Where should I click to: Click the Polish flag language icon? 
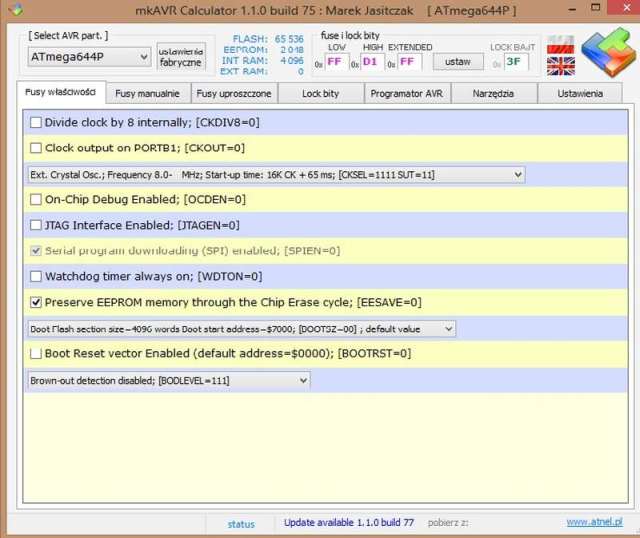[x=560, y=44]
